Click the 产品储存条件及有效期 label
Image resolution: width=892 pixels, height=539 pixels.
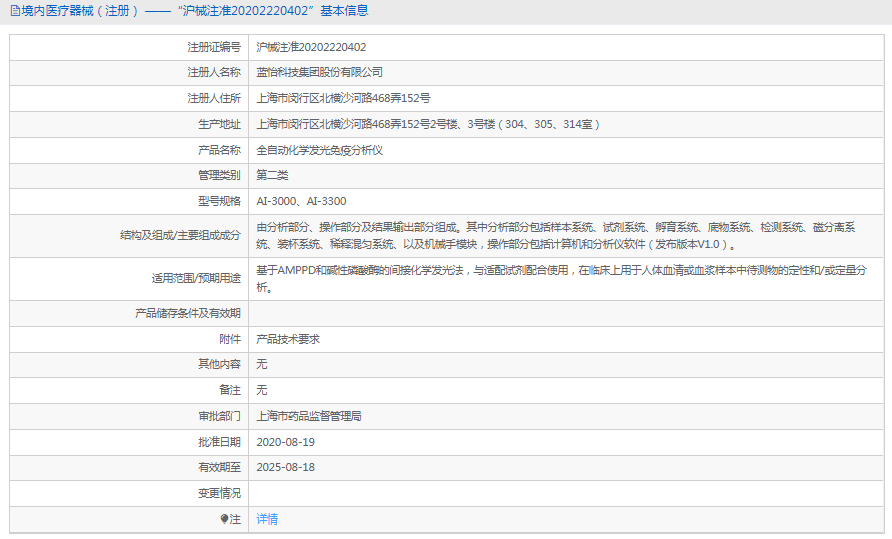pyautogui.click(x=188, y=314)
